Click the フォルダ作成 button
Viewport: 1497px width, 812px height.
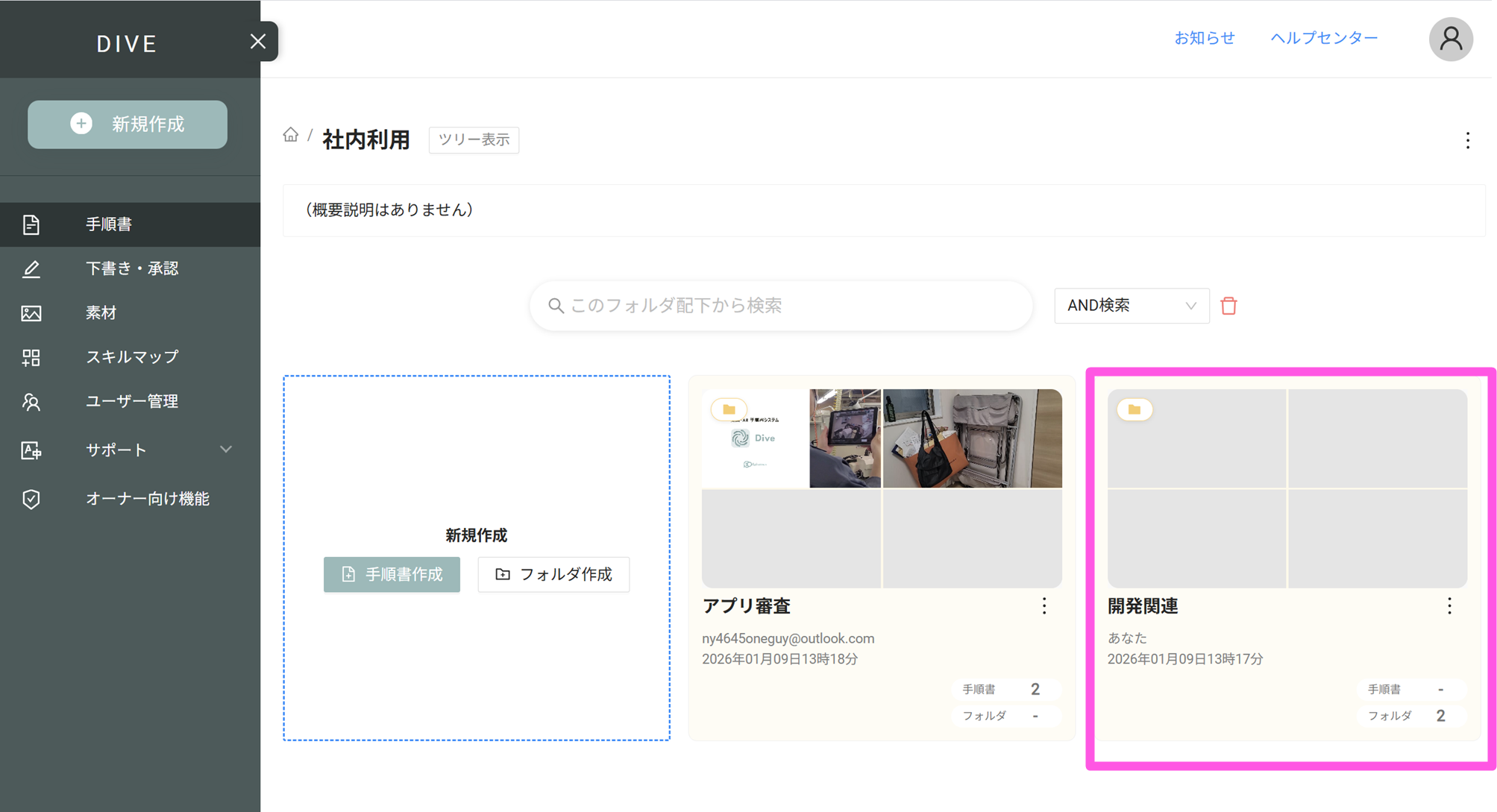pos(553,574)
